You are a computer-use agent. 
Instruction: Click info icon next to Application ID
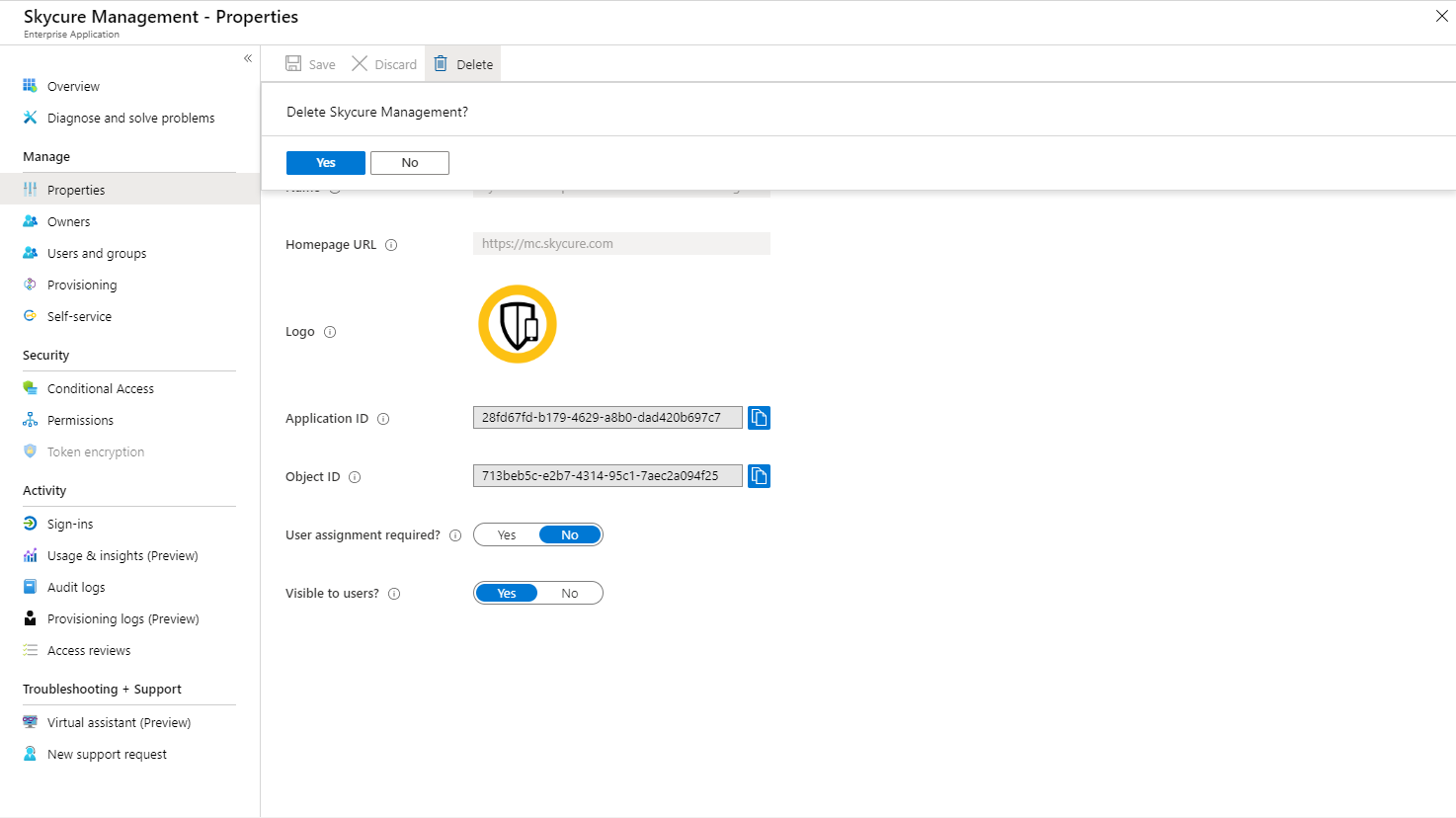pyautogui.click(x=383, y=419)
